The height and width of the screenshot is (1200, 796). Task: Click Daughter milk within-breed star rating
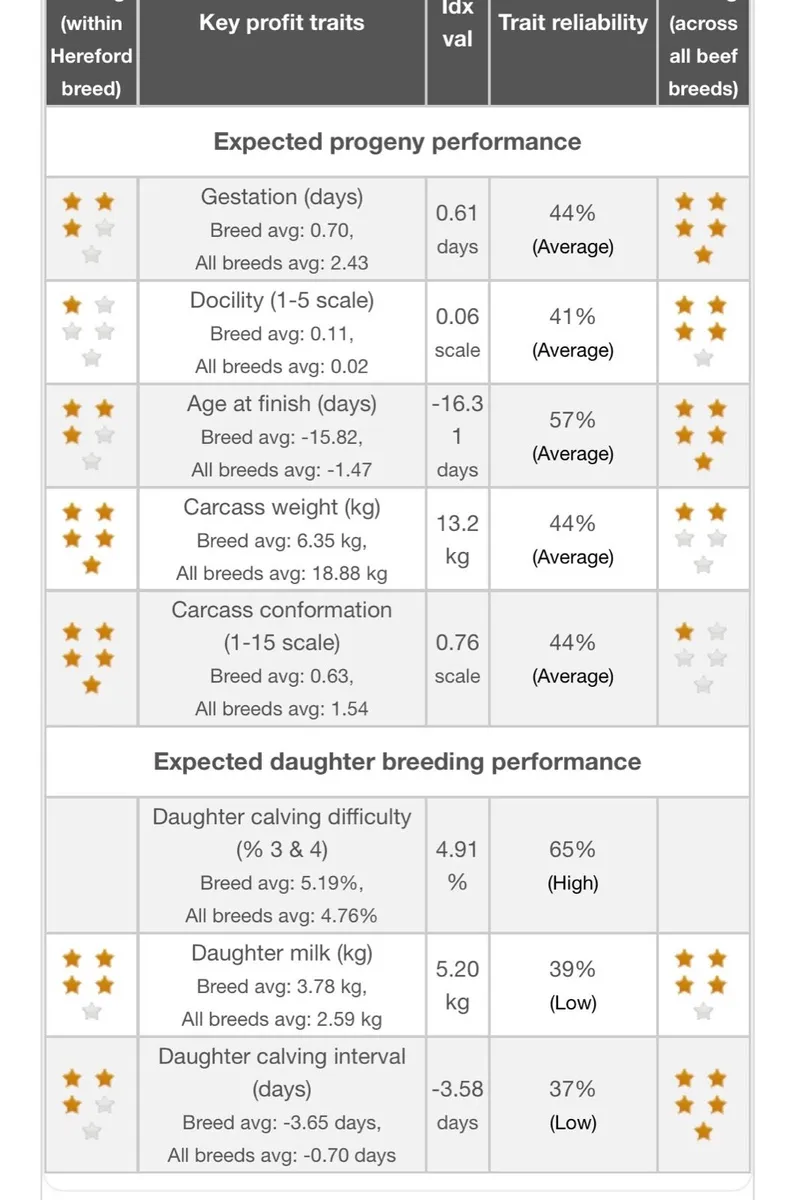pos(89,985)
